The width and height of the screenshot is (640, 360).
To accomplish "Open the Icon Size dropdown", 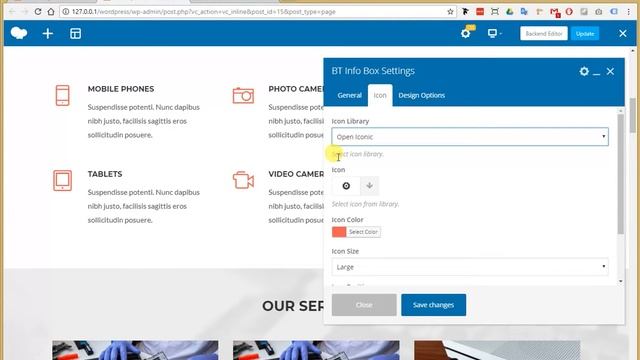I will pos(470,267).
